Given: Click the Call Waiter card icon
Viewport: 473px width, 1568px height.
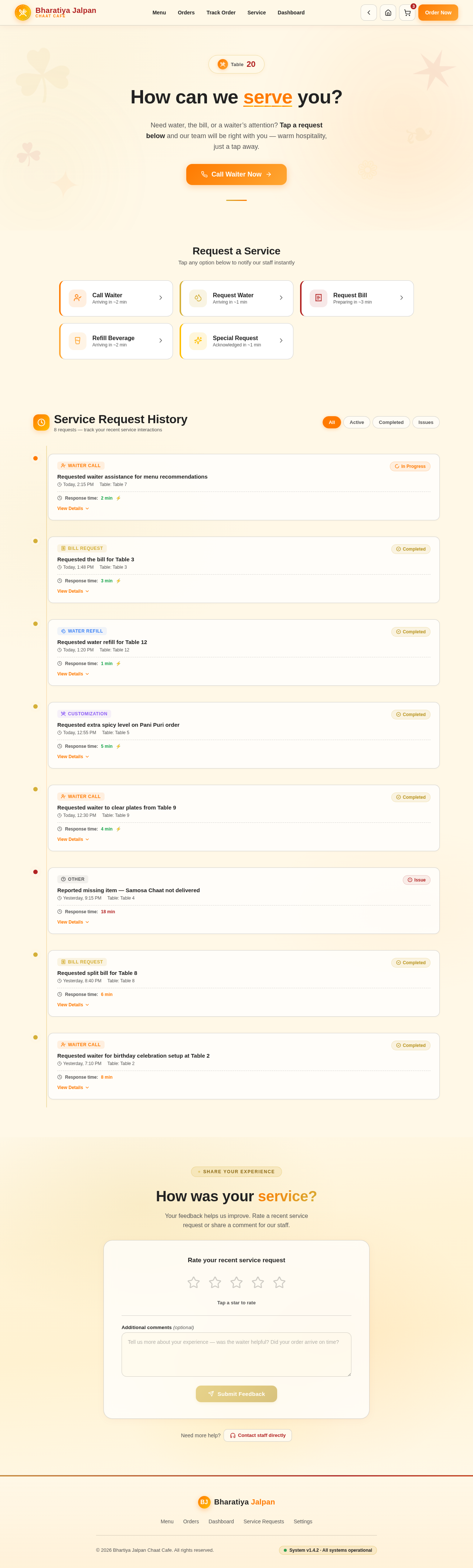Looking at the screenshot, I should pyautogui.click(x=77, y=298).
